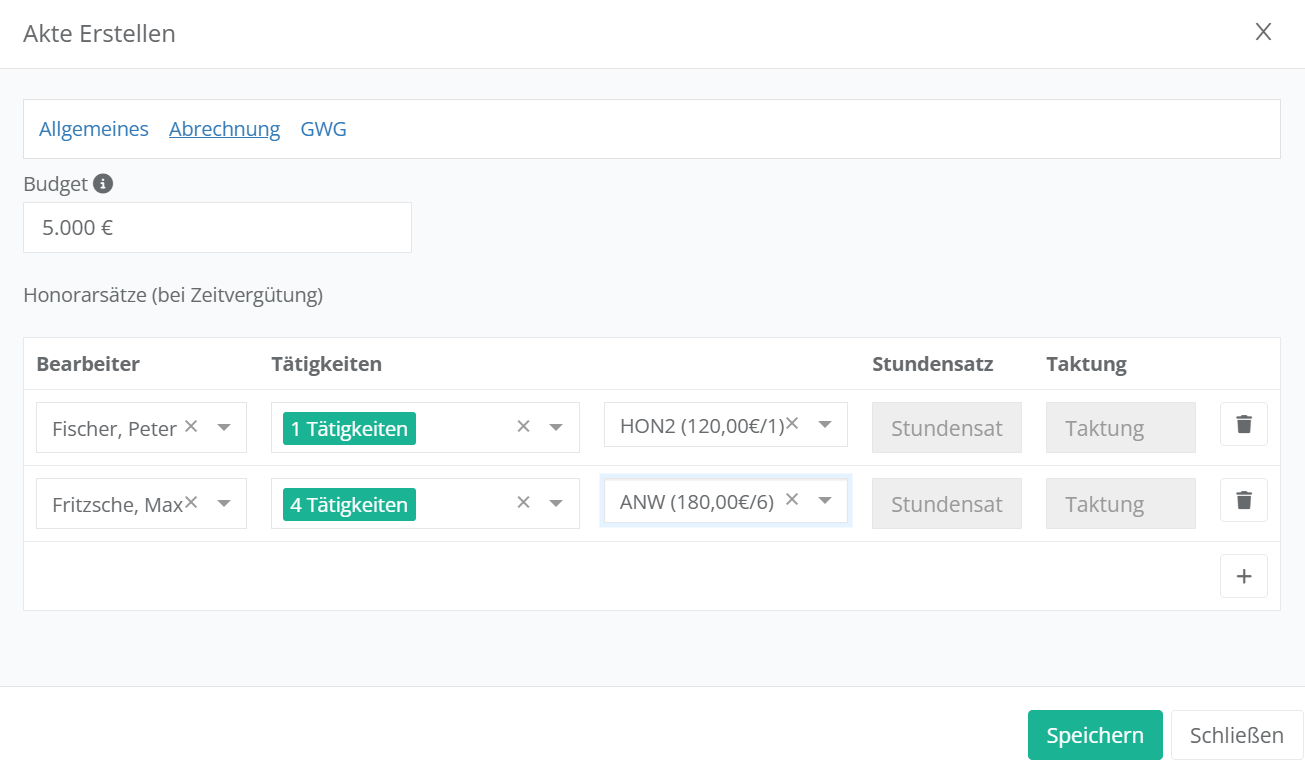The image size is (1305, 774).
Task: Remove the 4 Tätigkeiten selection
Action: pos(523,502)
